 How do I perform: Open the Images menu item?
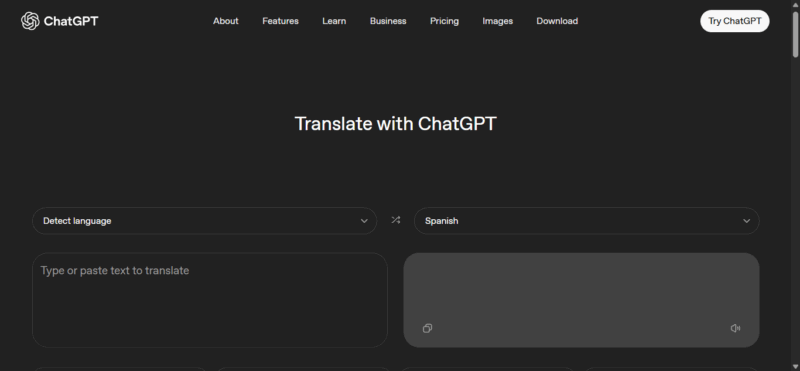click(497, 21)
